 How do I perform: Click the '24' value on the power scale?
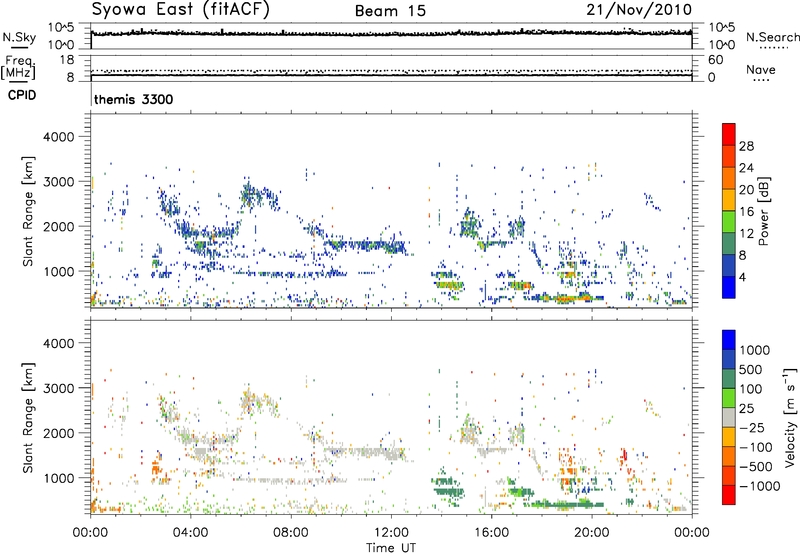coord(746,168)
